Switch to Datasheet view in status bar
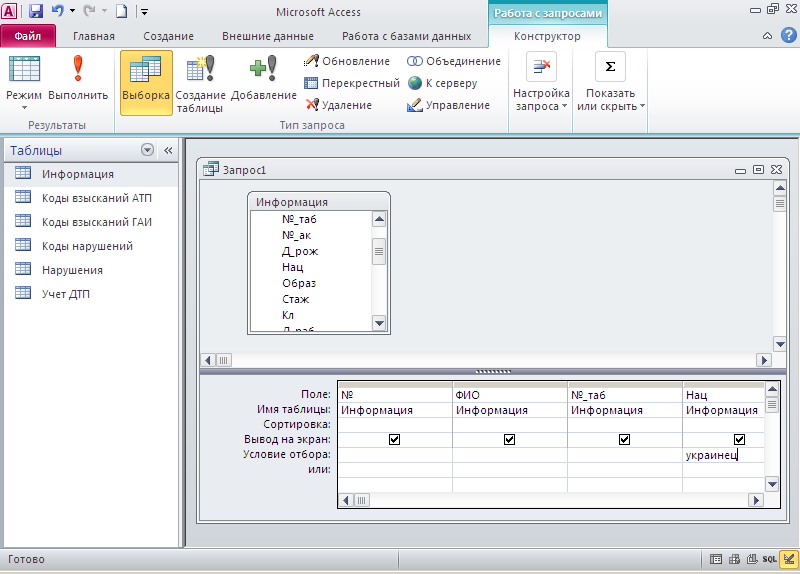Image resolution: width=800 pixels, height=574 pixels. [716, 559]
